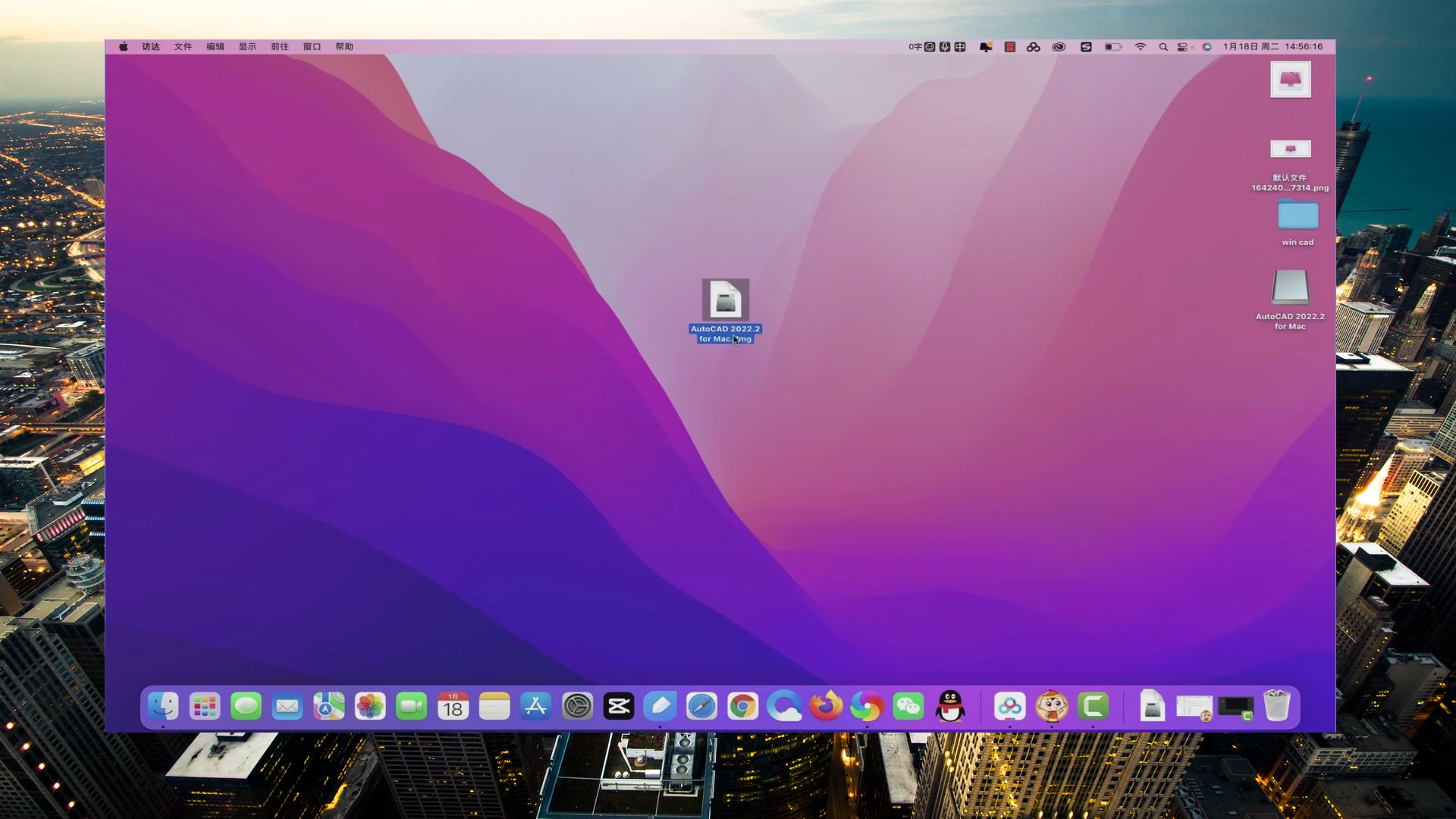This screenshot has width=1456, height=819.
Task: Open the dark Camtasia recording thumbnail in Dock
Action: coord(1236,708)
